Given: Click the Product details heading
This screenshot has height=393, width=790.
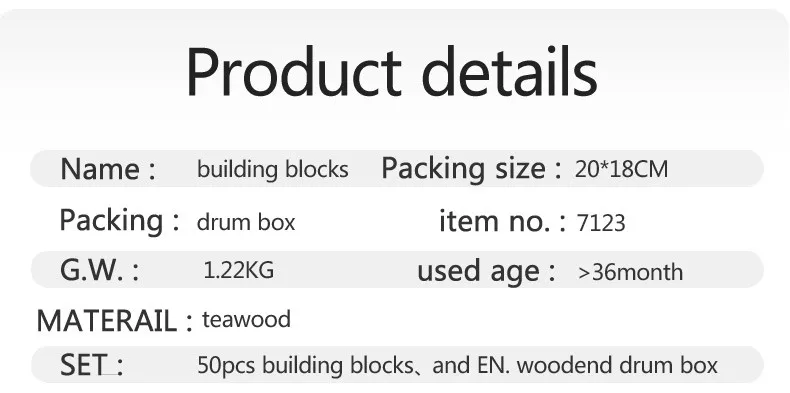Looking at the screenshot, I should 392,74.
